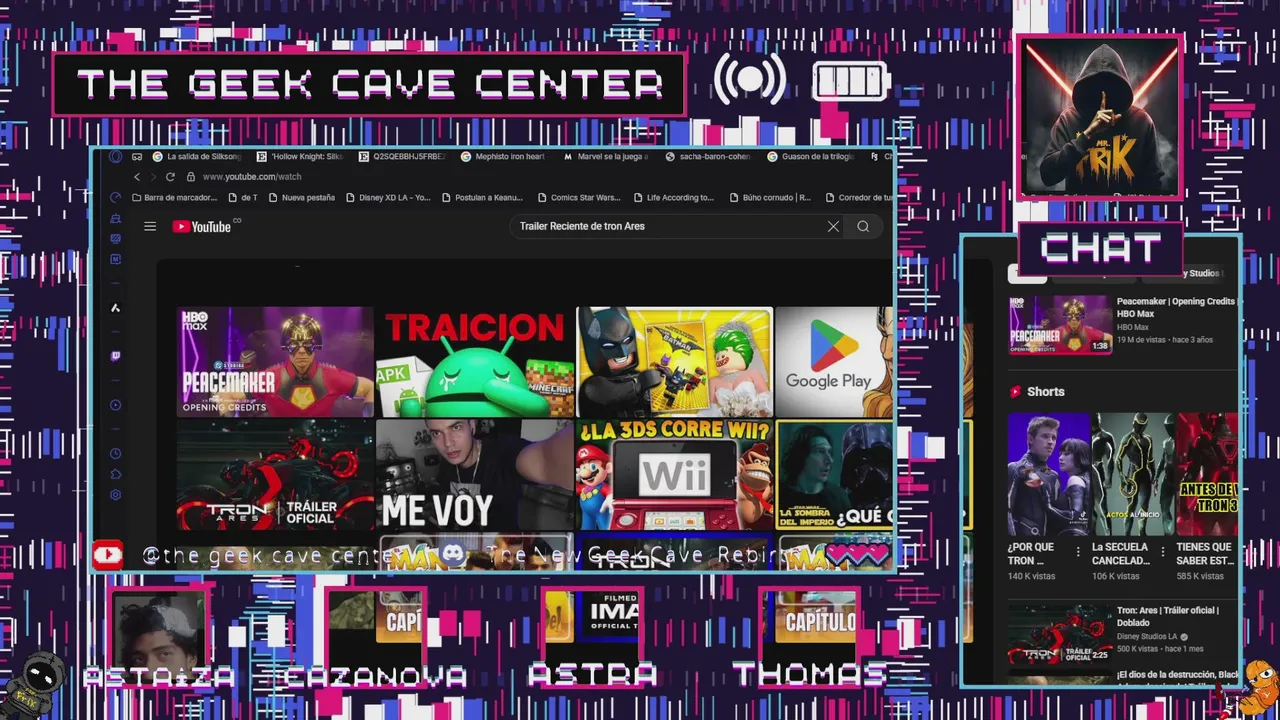Open the LEGO Batman thumbnail

coord(675,362)
